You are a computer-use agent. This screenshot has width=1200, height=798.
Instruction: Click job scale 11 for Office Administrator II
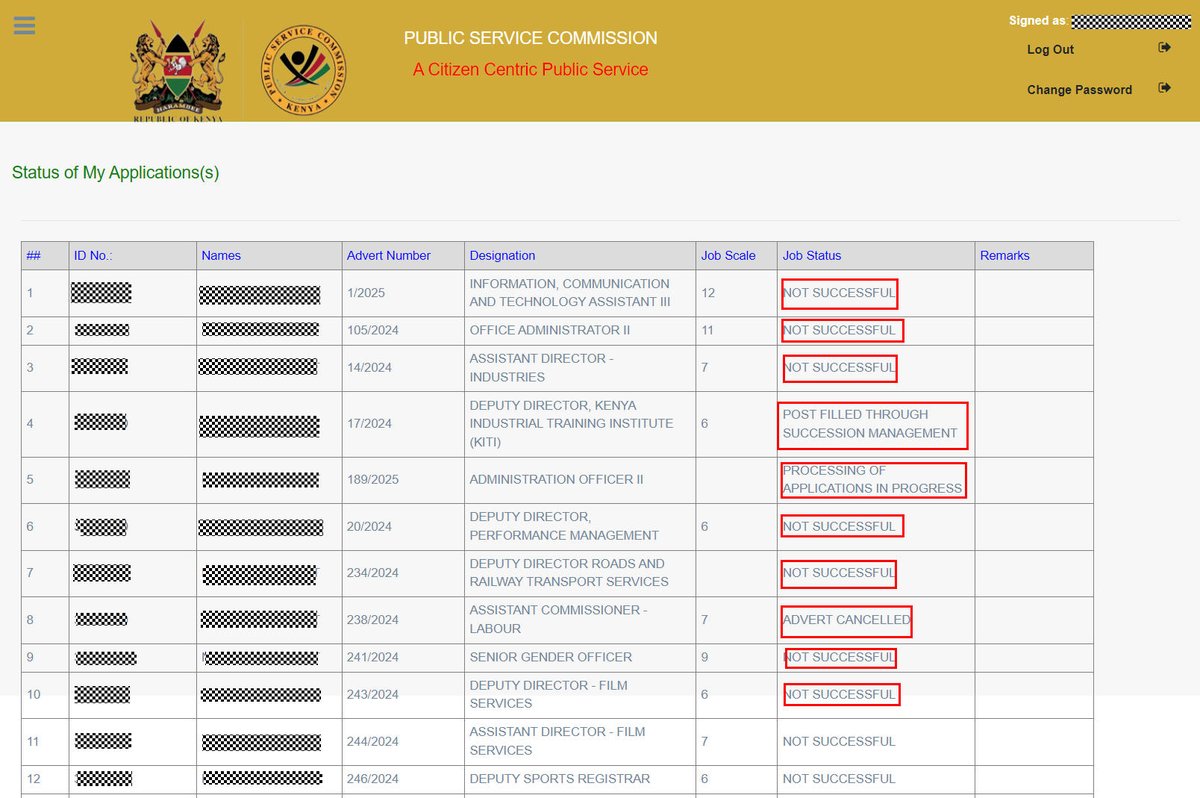[x=708, y=330]
